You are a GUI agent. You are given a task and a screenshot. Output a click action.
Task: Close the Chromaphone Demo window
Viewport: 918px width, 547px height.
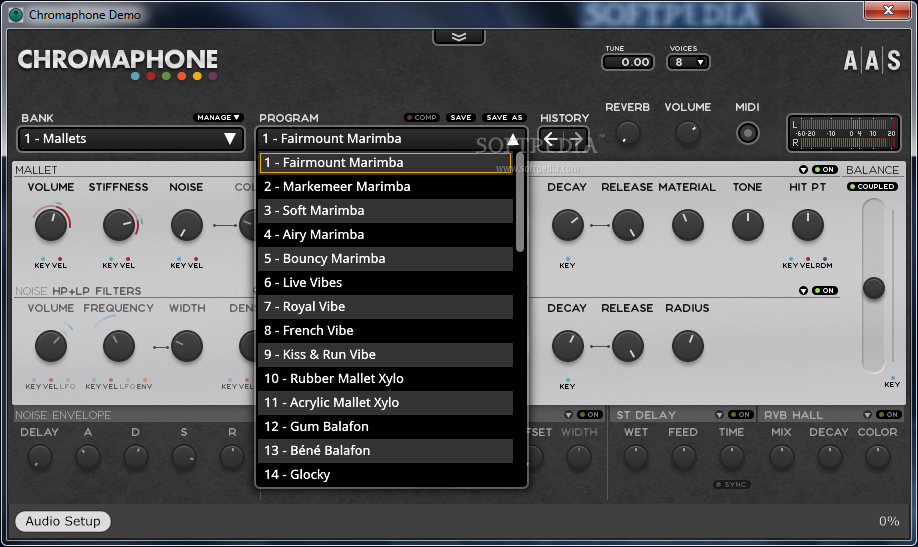coord(888,10)
